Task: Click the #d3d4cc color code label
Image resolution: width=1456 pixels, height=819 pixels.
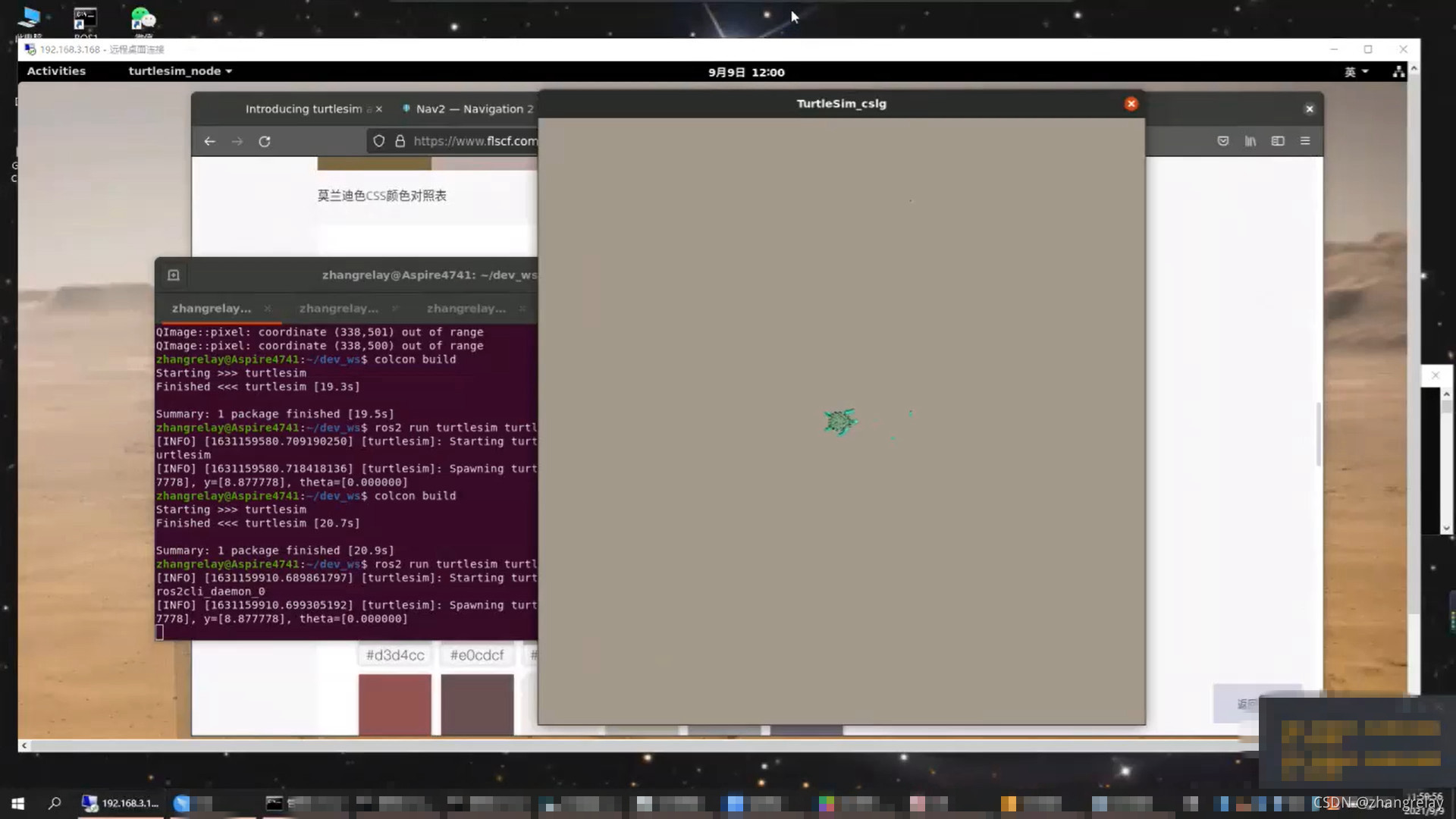Action: click(x=395, y=655)
